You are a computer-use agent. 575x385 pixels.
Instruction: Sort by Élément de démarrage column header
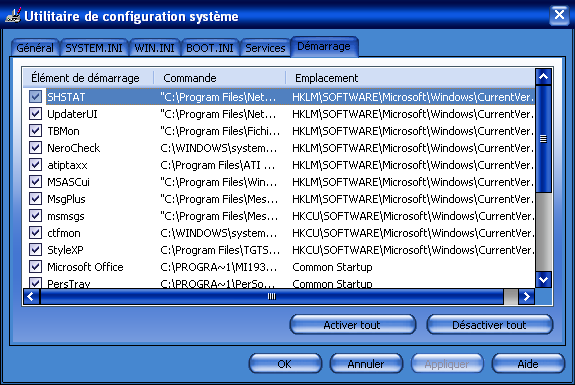(88, 78)
